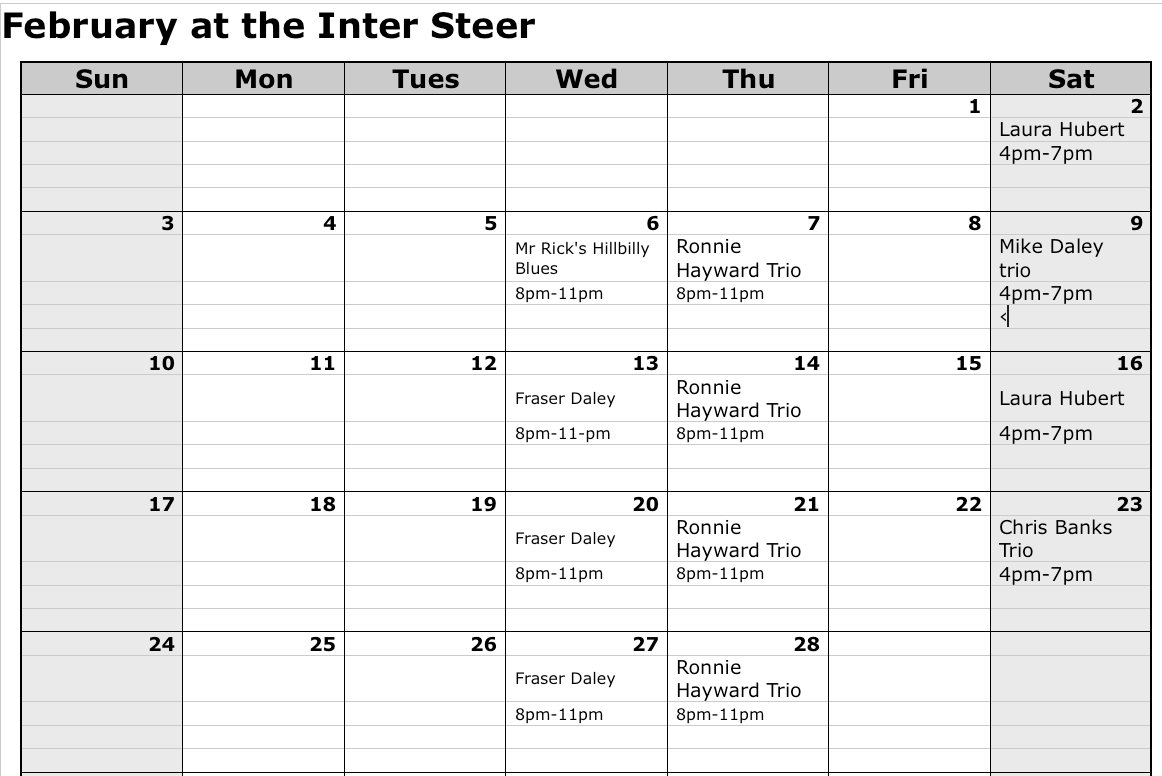Viewport: 1162px width, 776px height.
Task: Click the "February at the Inter Steer" title
Action: click(x=269, y=26)
